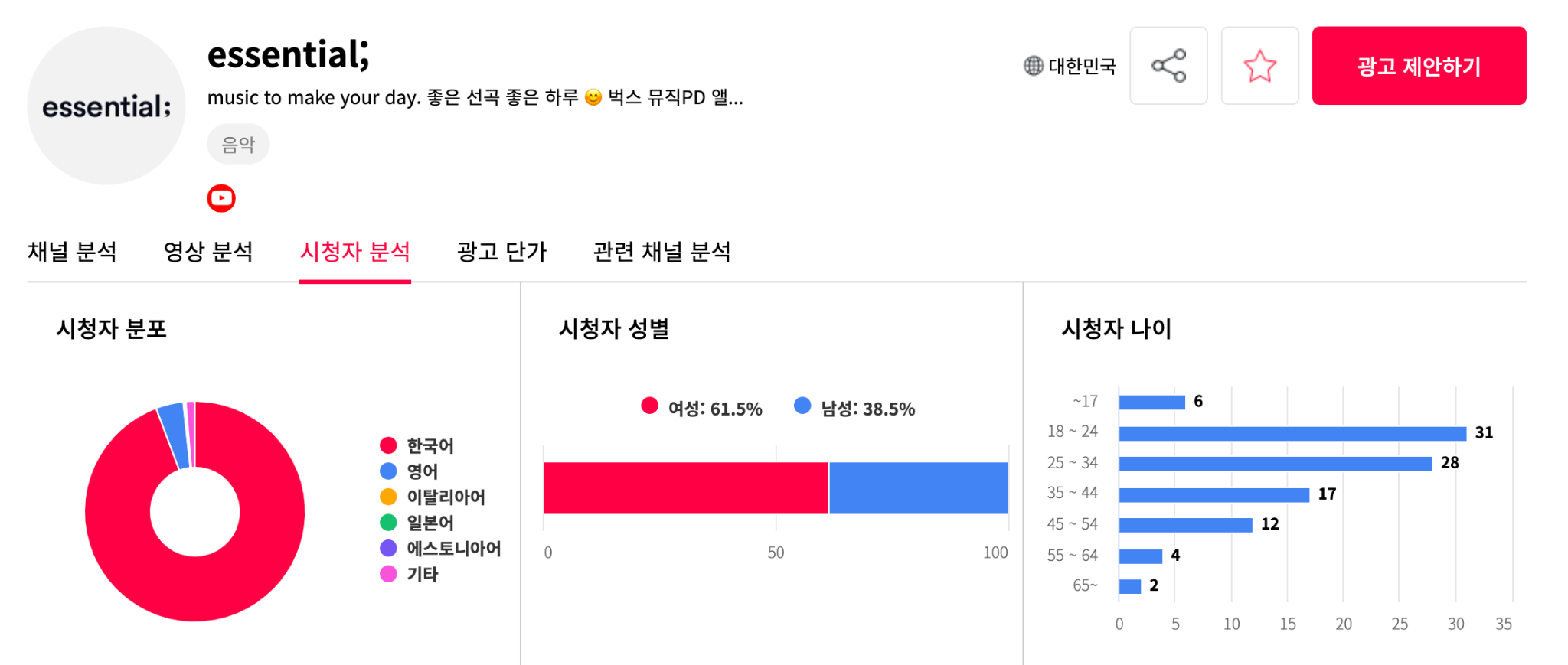
Task: Toggle the 한국어 legend red dot
Action: coord(388,445)
